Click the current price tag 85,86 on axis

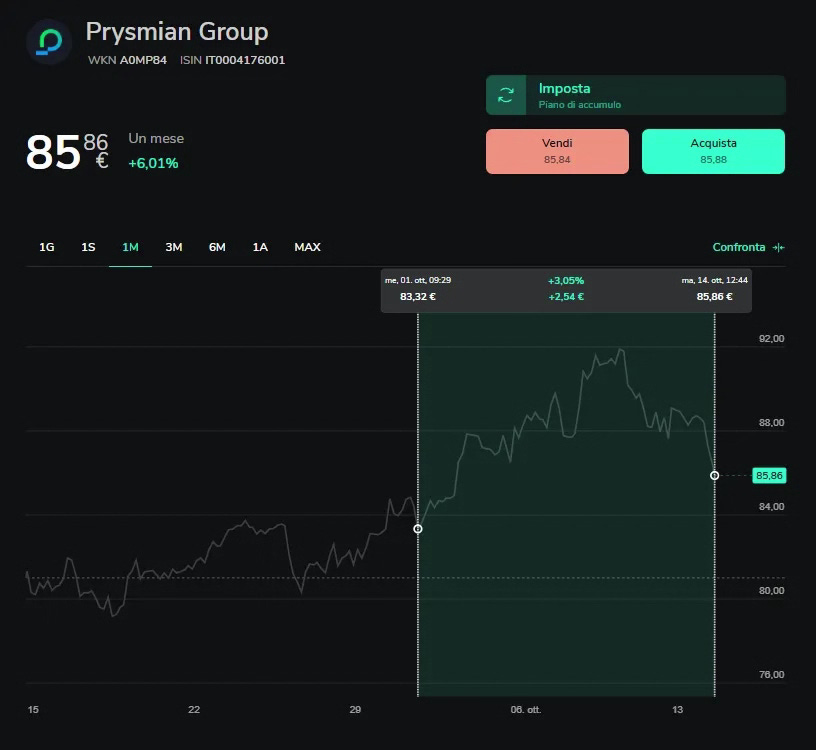769,476
